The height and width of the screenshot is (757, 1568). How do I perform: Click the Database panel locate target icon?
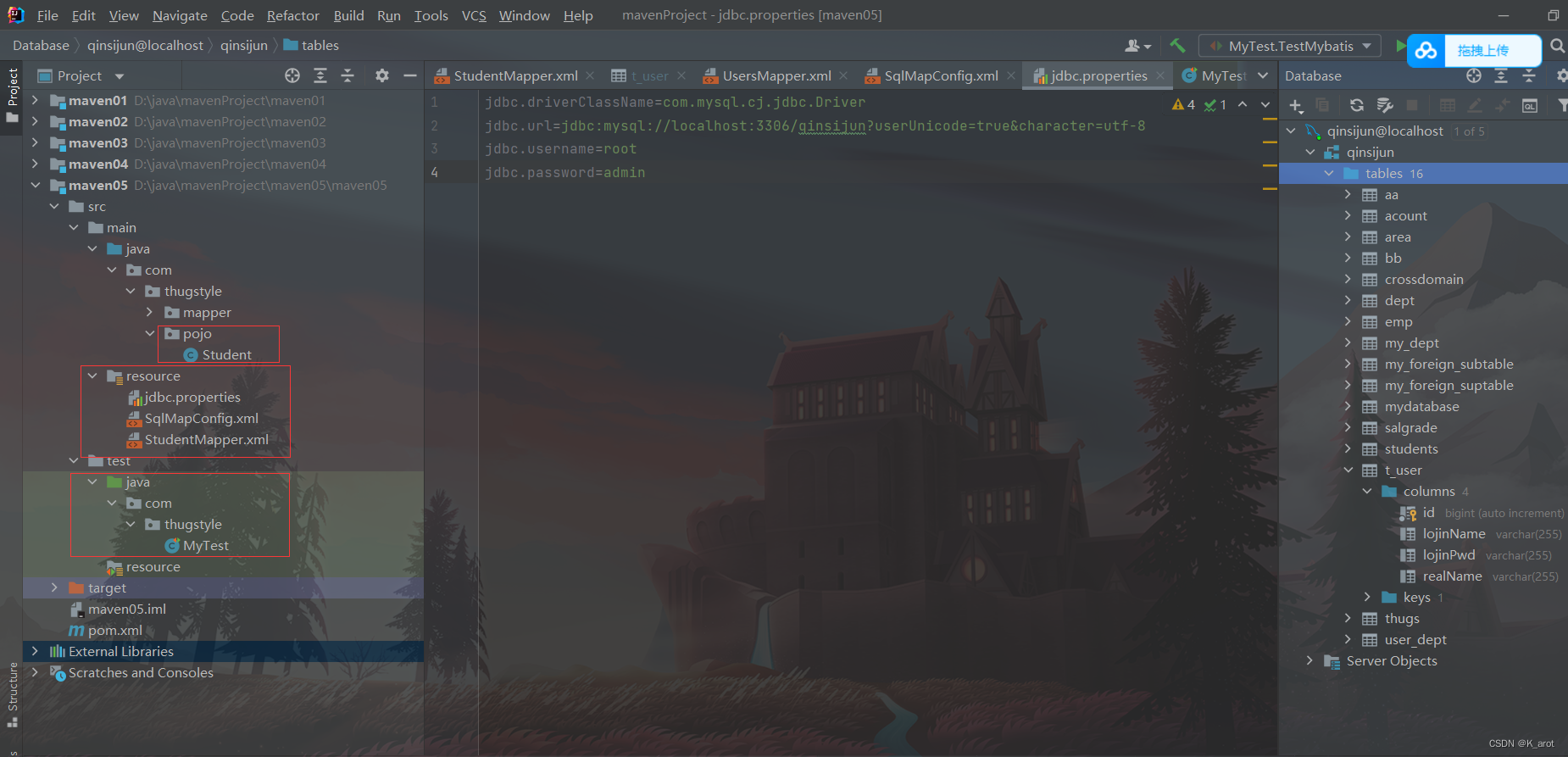click(1474, 75)
